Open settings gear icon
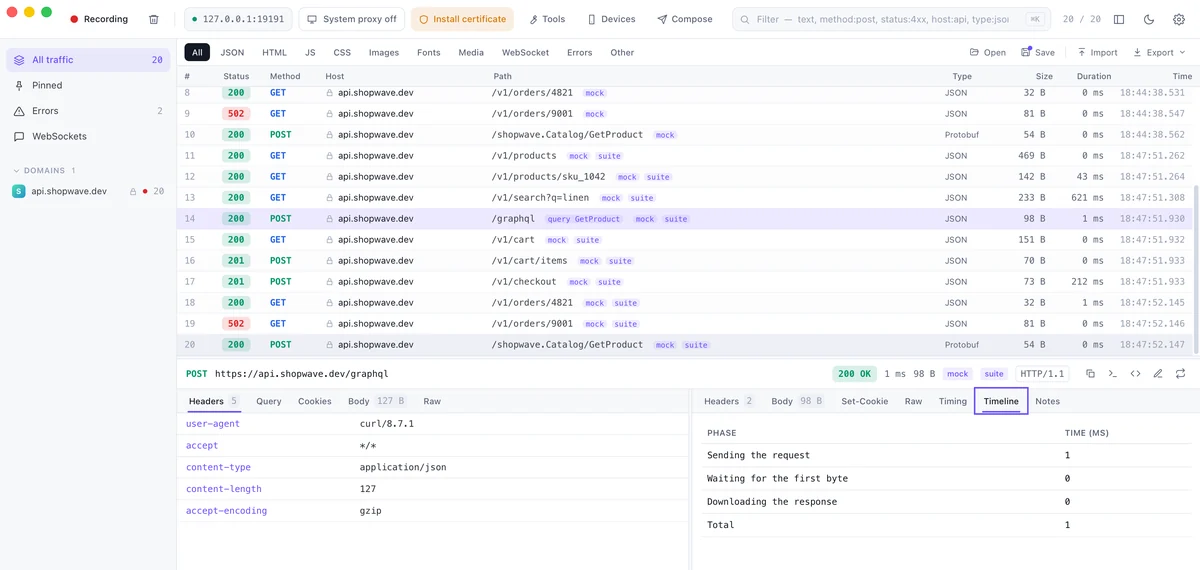This screenshot has width=1200, height=570. click(x=1179, y=19)
